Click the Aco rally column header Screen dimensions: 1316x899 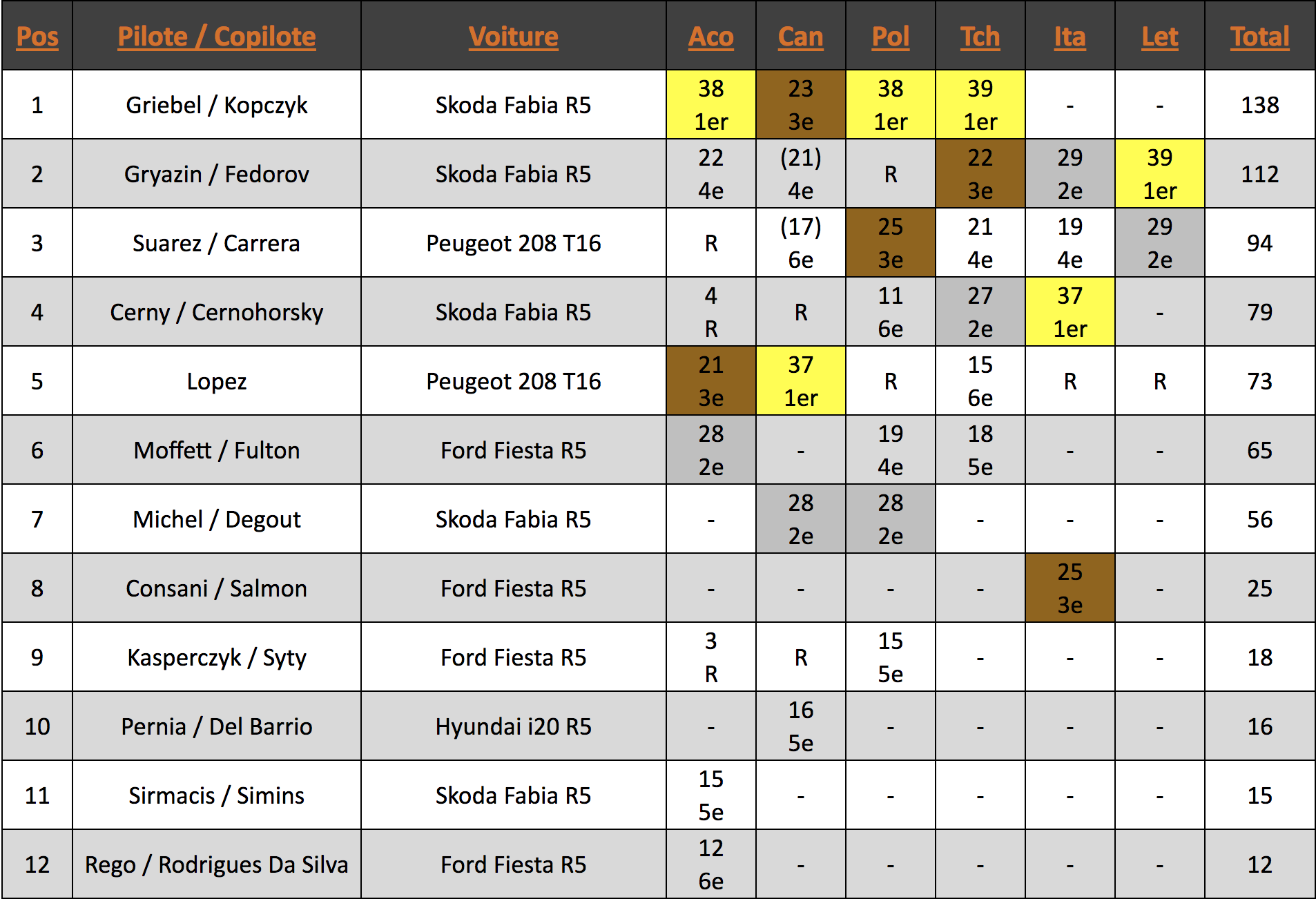click(x=710, y=37)
